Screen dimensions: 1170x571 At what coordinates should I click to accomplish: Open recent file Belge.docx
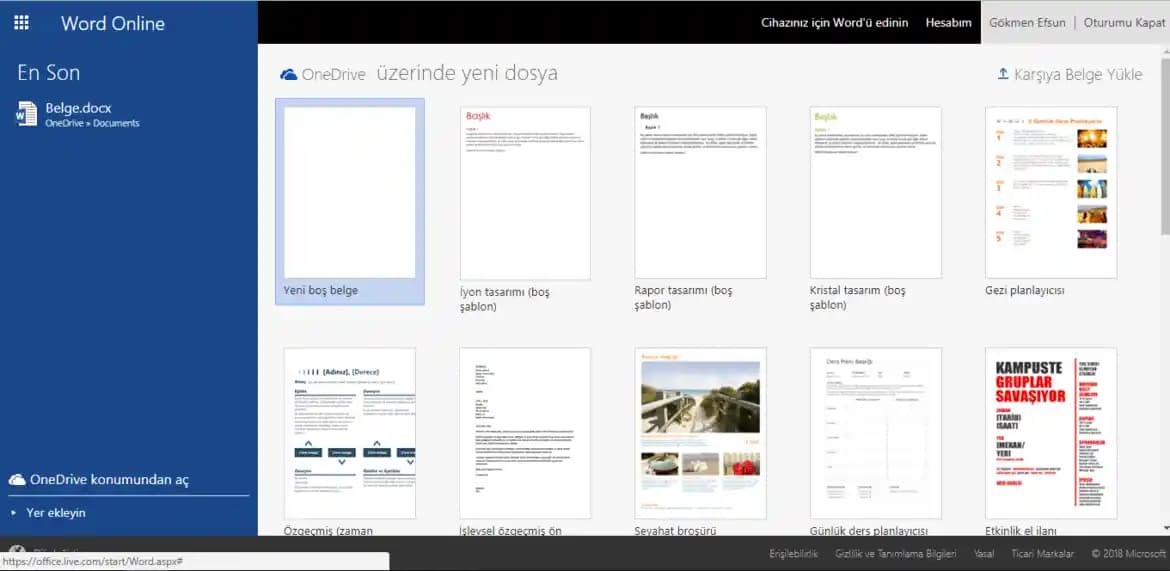(x=78, y=108)
